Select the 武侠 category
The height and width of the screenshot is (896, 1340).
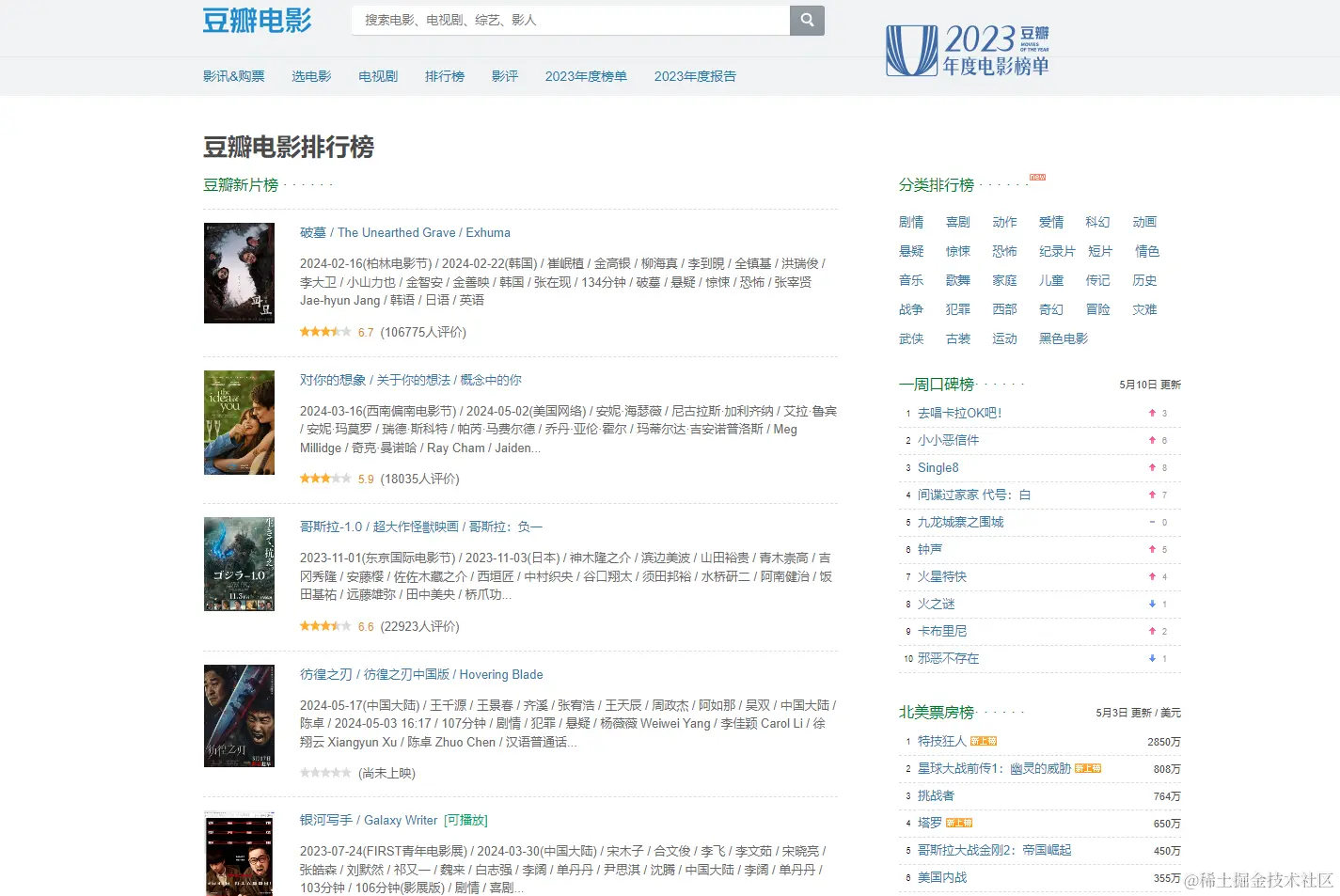pyautogui.click(x=911, y=338)
